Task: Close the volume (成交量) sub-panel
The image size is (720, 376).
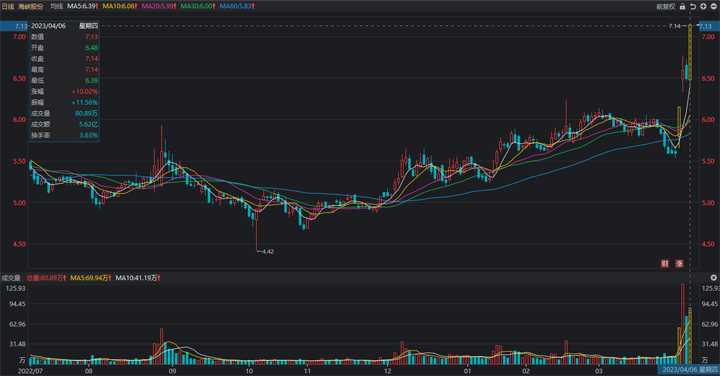Action: point(713,278)
